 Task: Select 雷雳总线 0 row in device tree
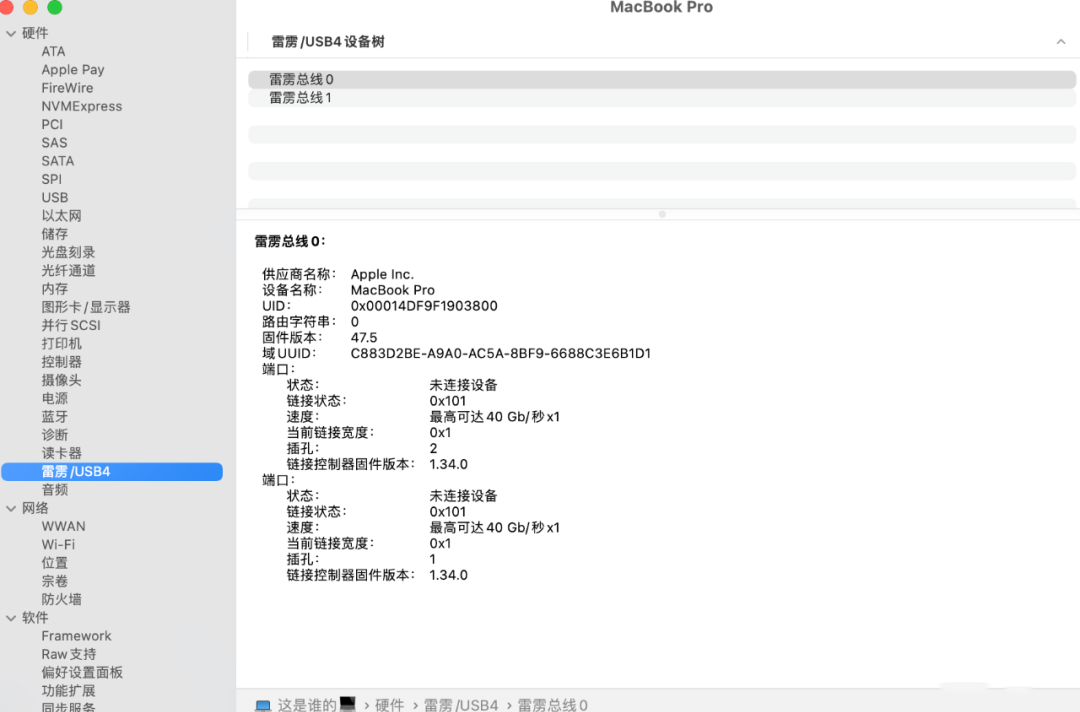click(662, 79)
